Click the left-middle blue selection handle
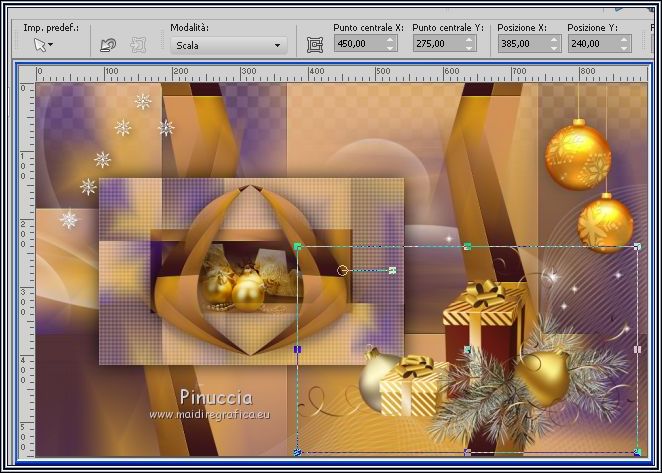The width and height of the screenshot is (662, 473). tap(298, 349)
